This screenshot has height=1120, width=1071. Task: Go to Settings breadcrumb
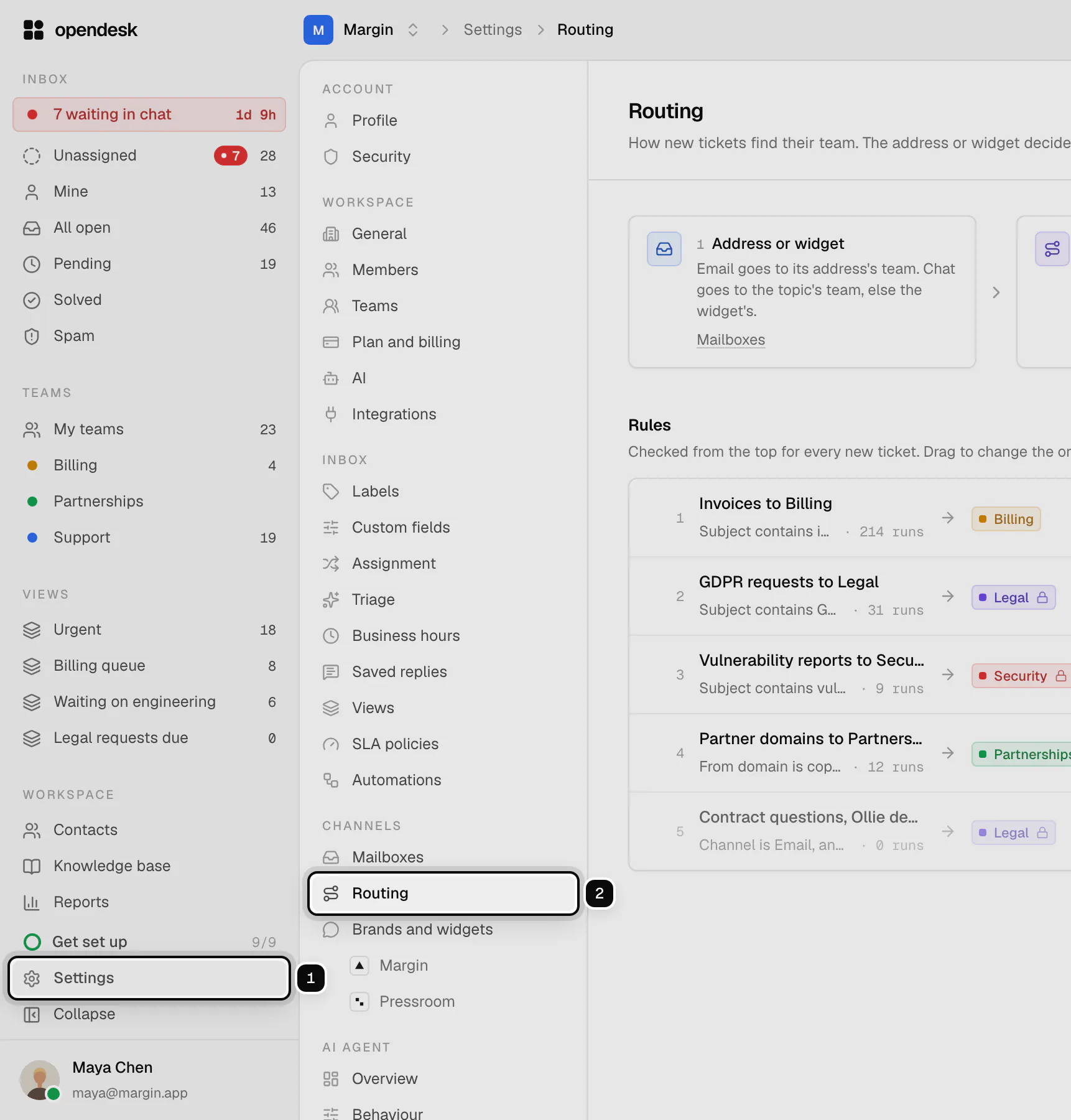pos(493,30)
